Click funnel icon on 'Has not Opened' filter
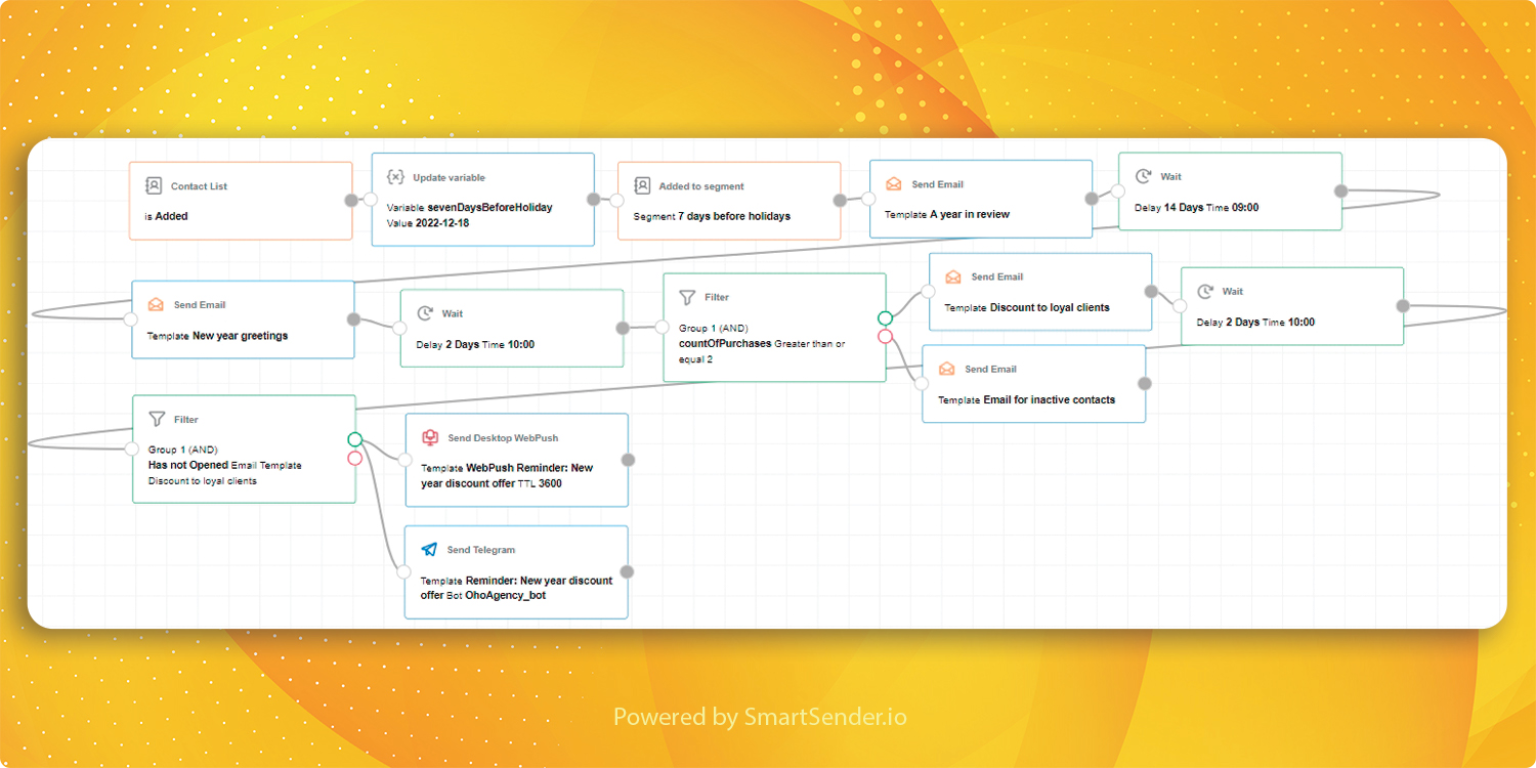The height and width of the screenshot is (768, 1536). pos(156,420)
